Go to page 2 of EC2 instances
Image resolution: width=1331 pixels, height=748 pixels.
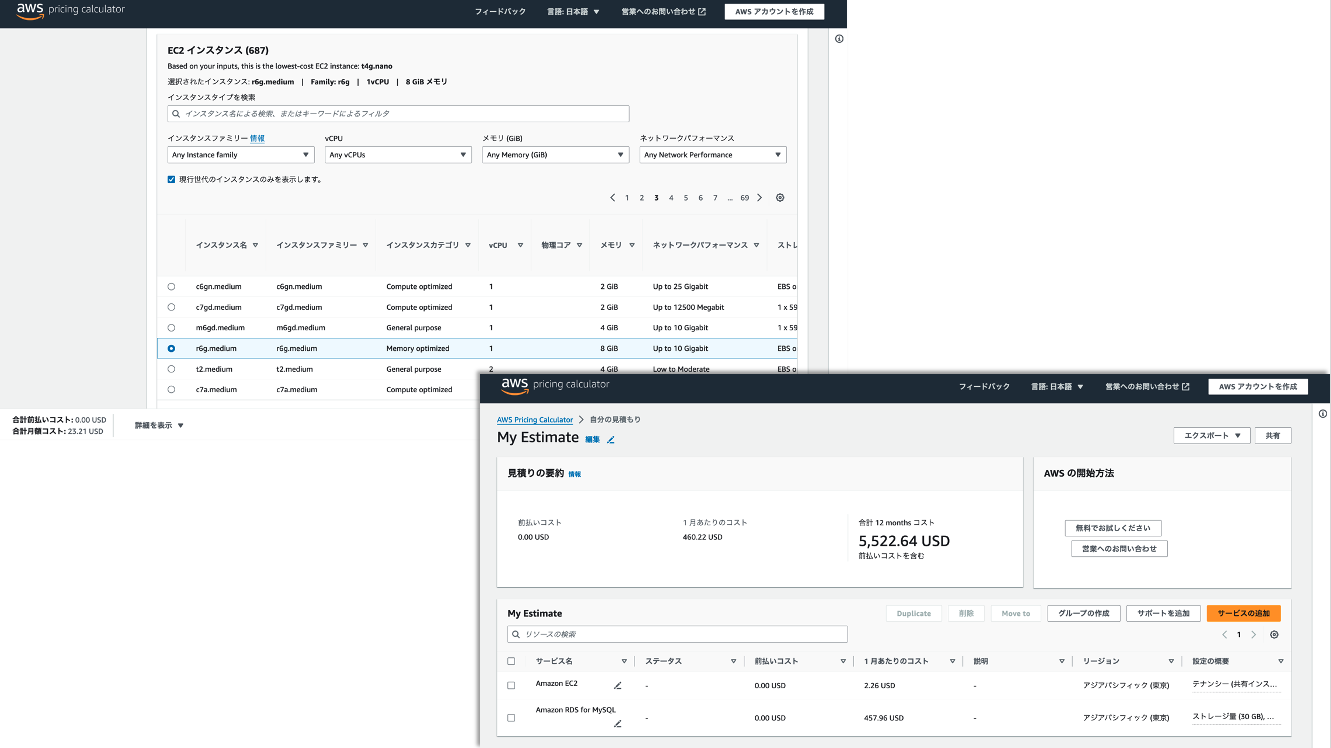642,198
